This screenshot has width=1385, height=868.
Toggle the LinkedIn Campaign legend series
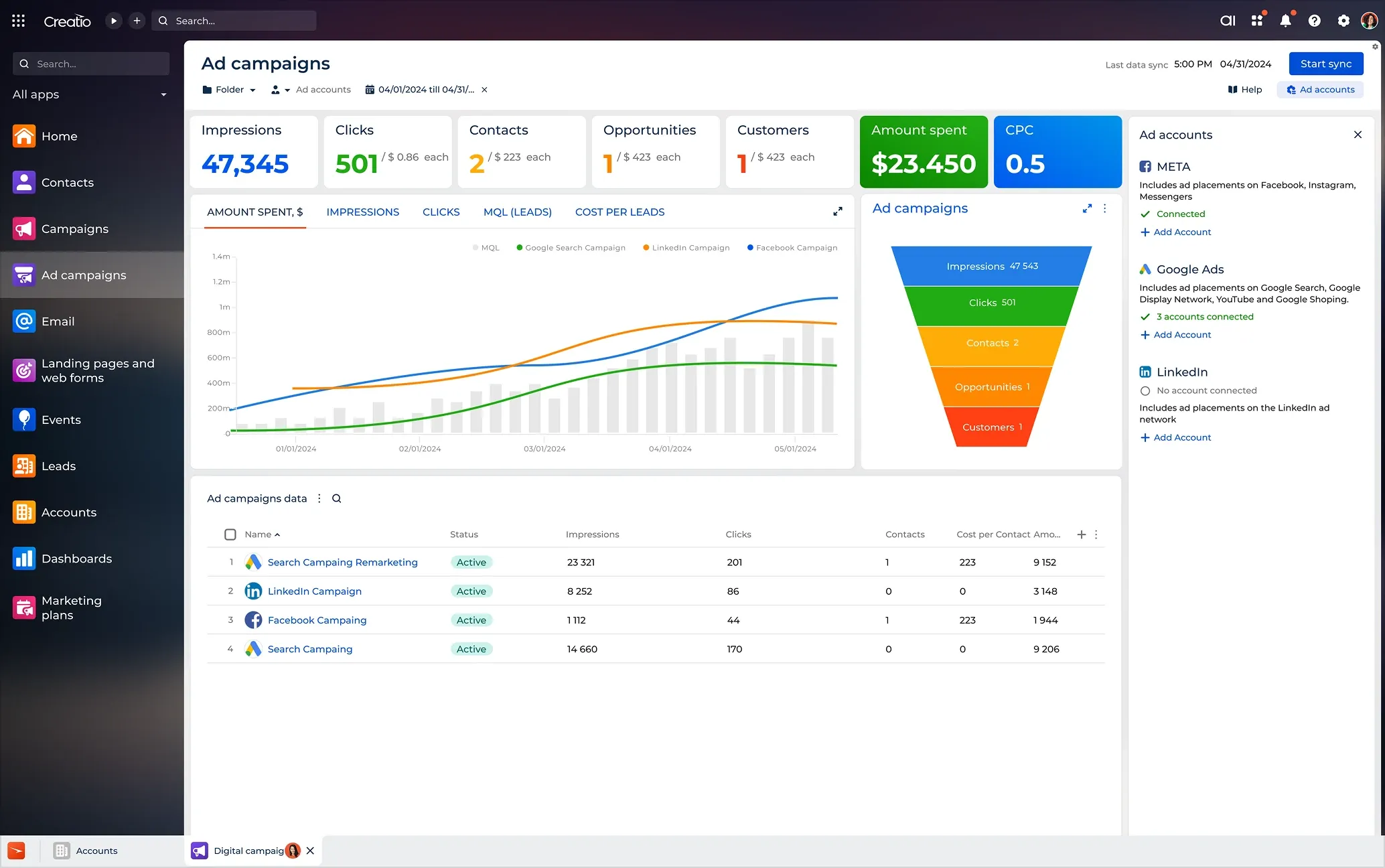pyautogui.click(x=686, y=248)
